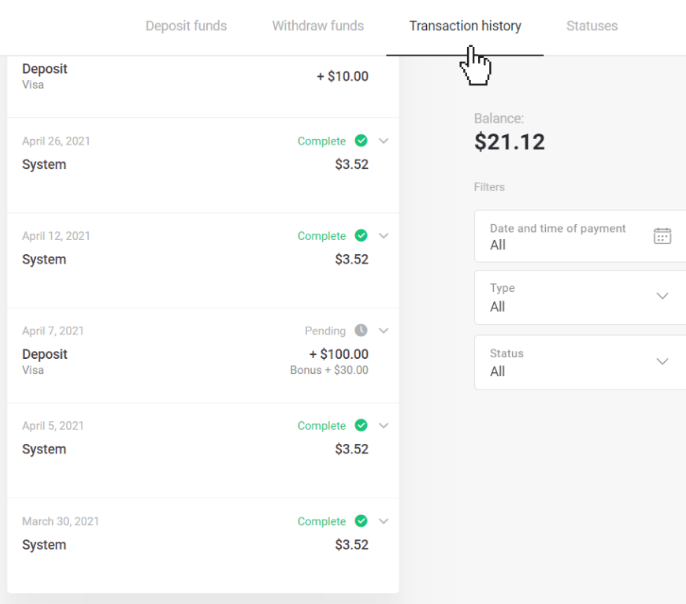Expand March 30 System transaction details
This screenshot has width=686, height=604.
(x=384, y=521)
